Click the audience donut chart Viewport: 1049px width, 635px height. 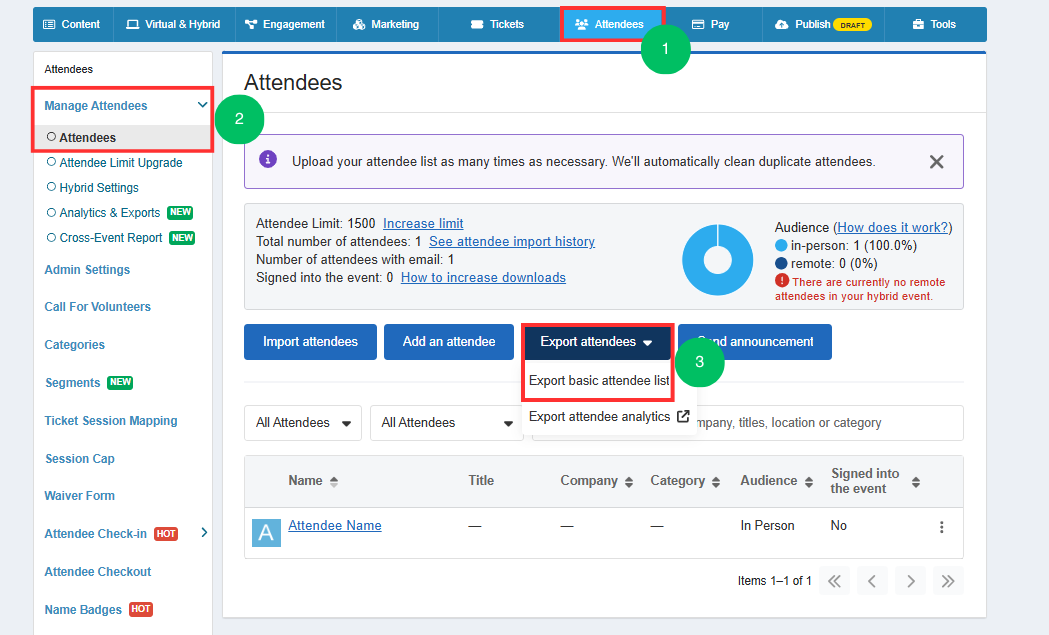click(x=717, y=260)
